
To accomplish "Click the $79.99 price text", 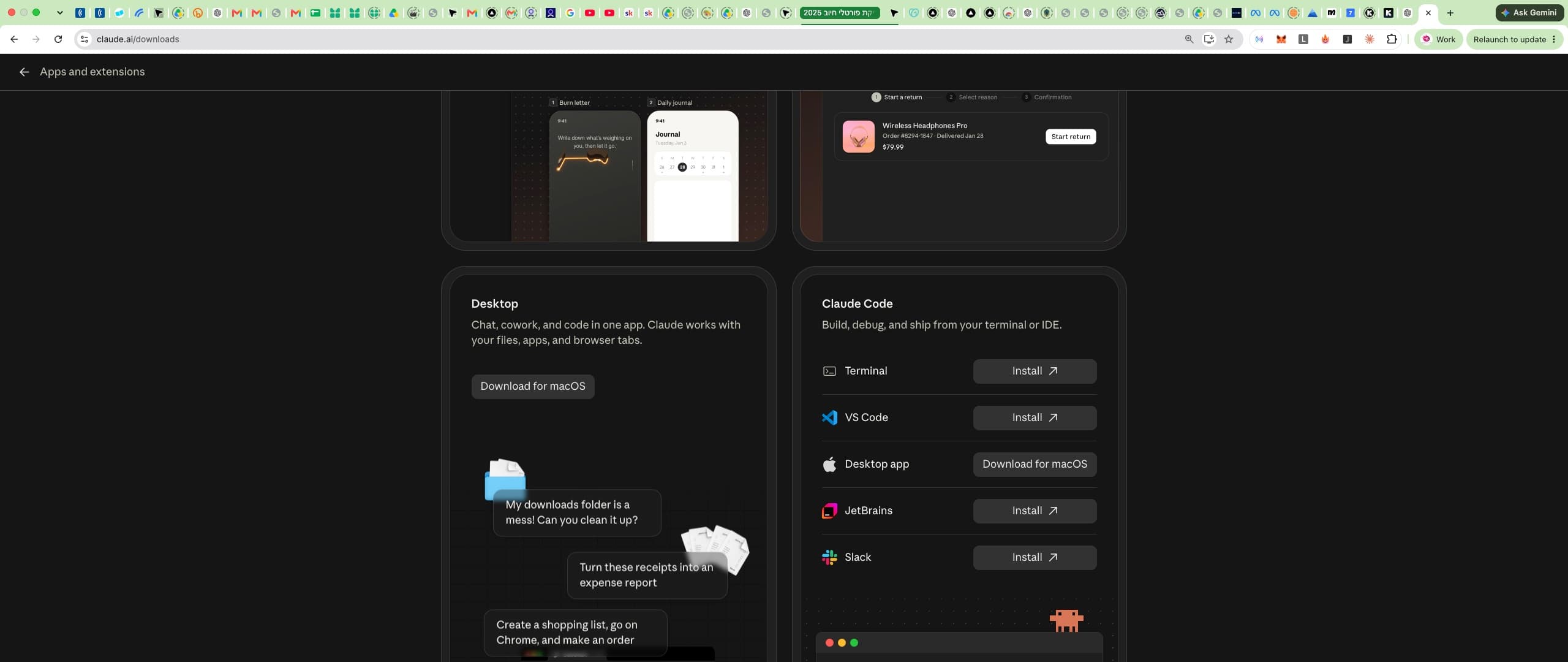I will point(892,147).
